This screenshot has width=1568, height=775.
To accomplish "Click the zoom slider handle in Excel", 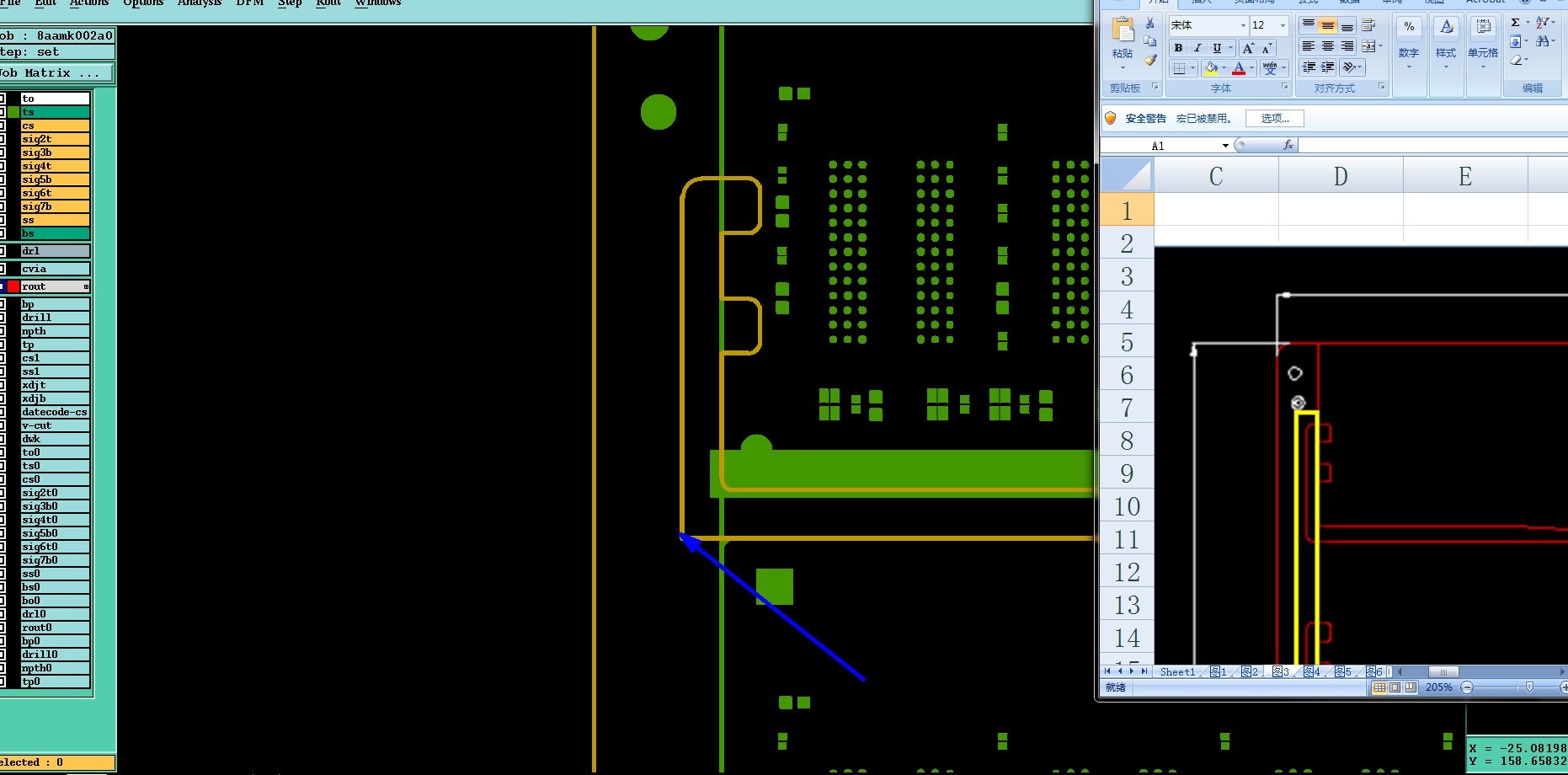I will click(x=1529, y=687).
